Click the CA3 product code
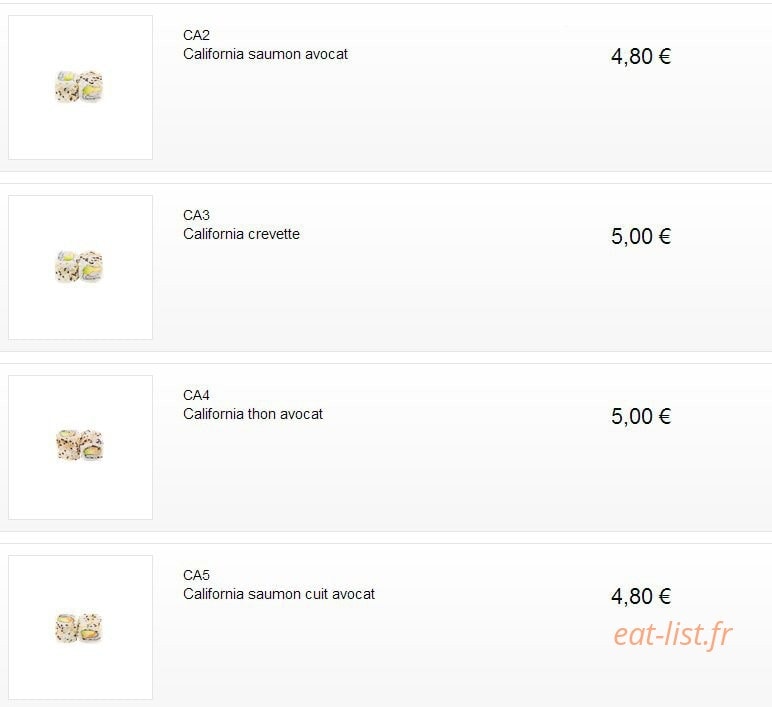772x707 pixels. pos(196,215)
